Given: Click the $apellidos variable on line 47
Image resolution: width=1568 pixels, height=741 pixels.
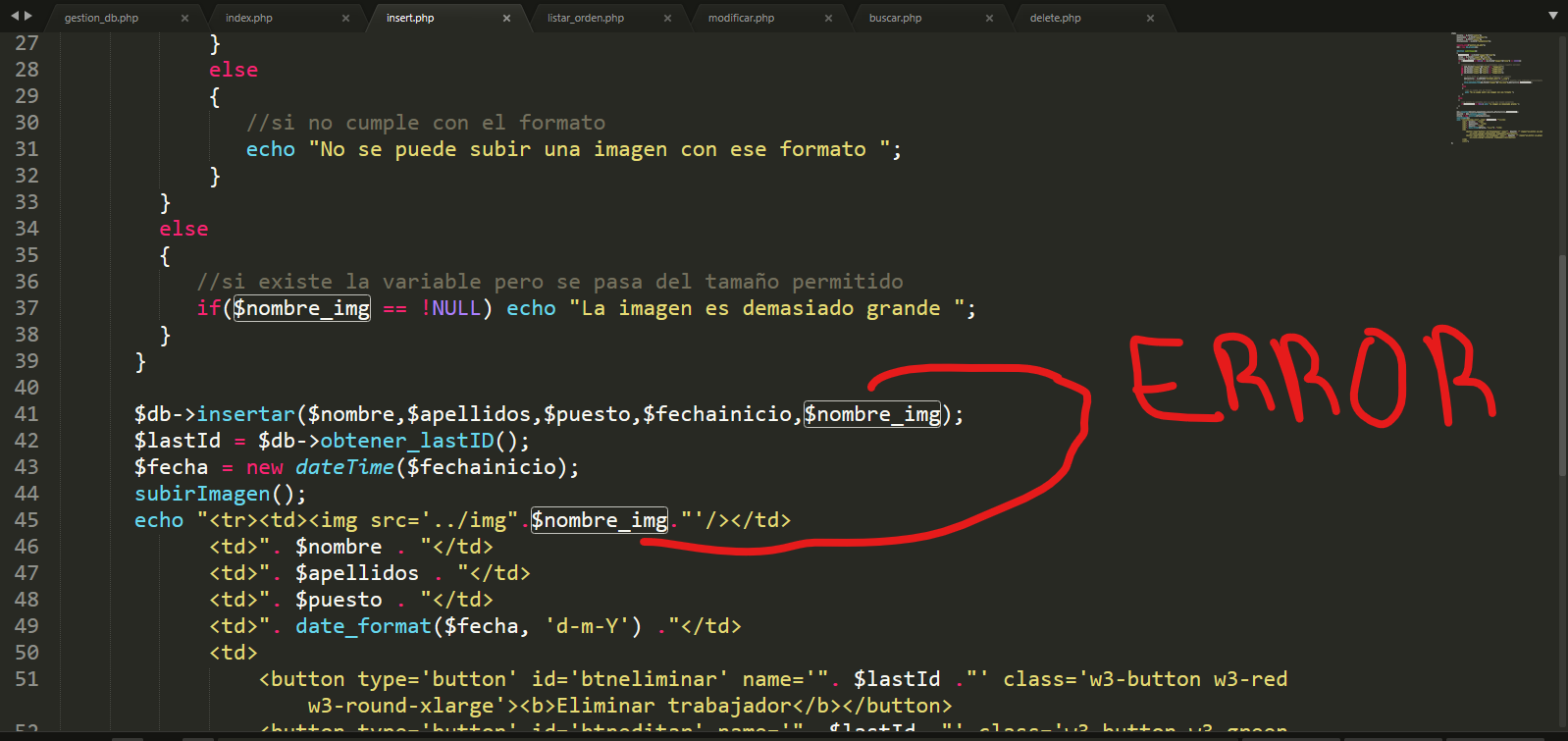Looking at the screenshot, I should (x=357, y=573).
